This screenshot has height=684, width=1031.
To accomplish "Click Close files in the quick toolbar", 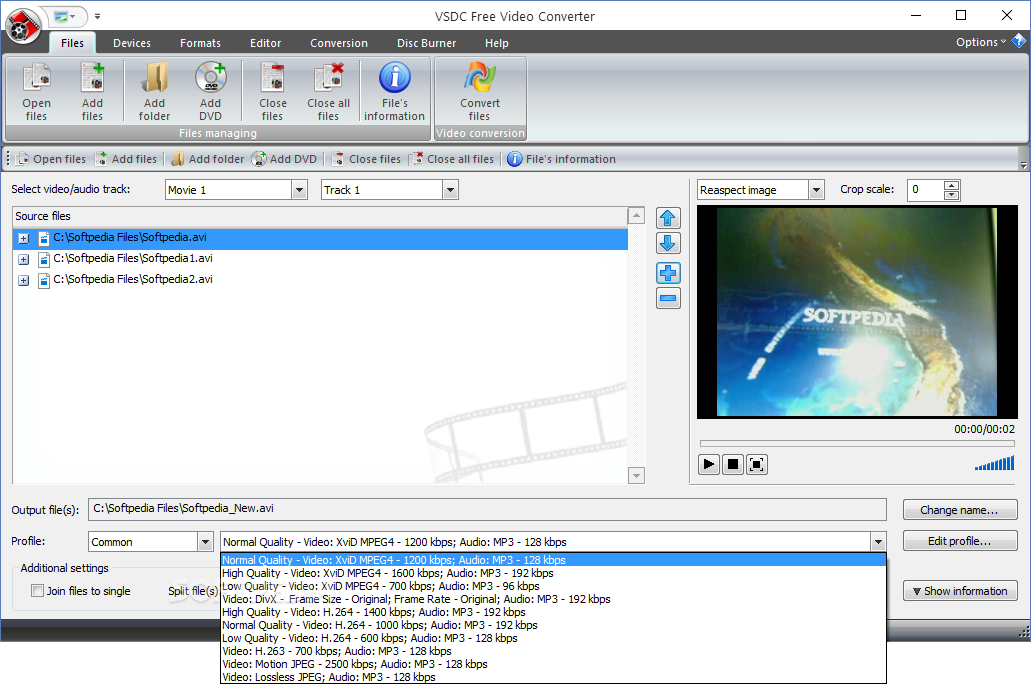I will pyautogui.click(x=366, y=159).
